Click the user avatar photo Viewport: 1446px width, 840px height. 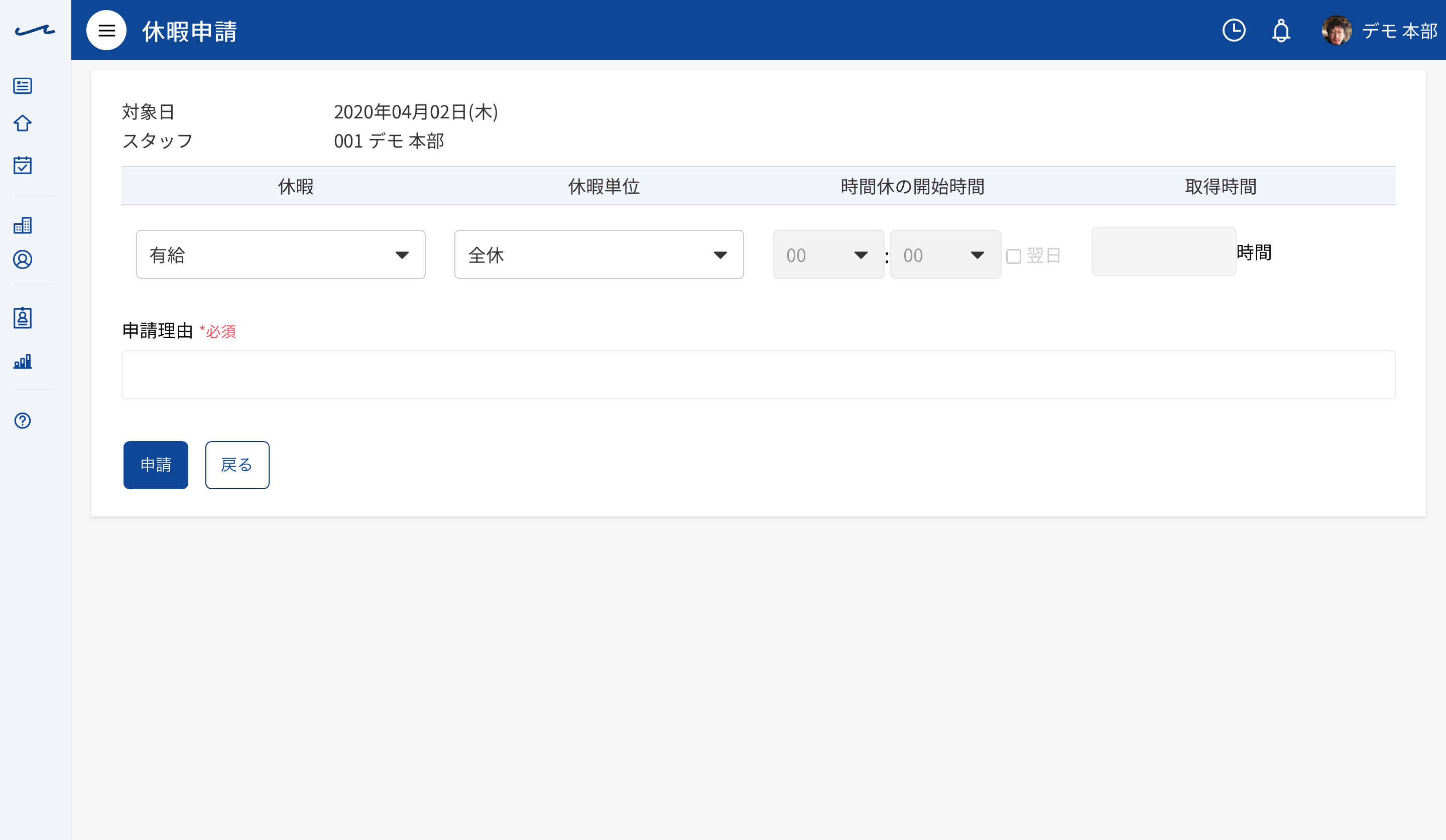1337,31
